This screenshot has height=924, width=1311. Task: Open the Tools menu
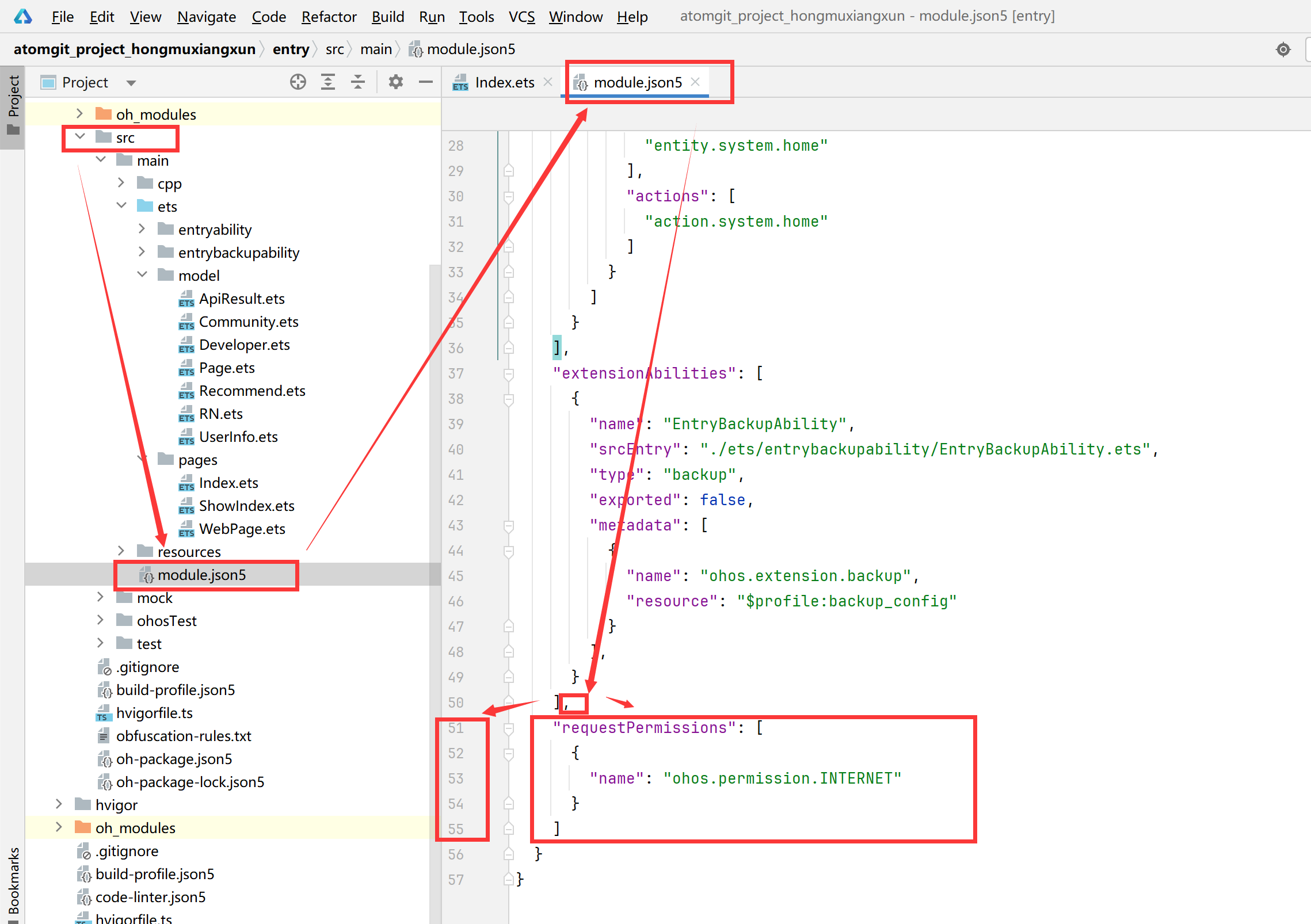[477, 17]
